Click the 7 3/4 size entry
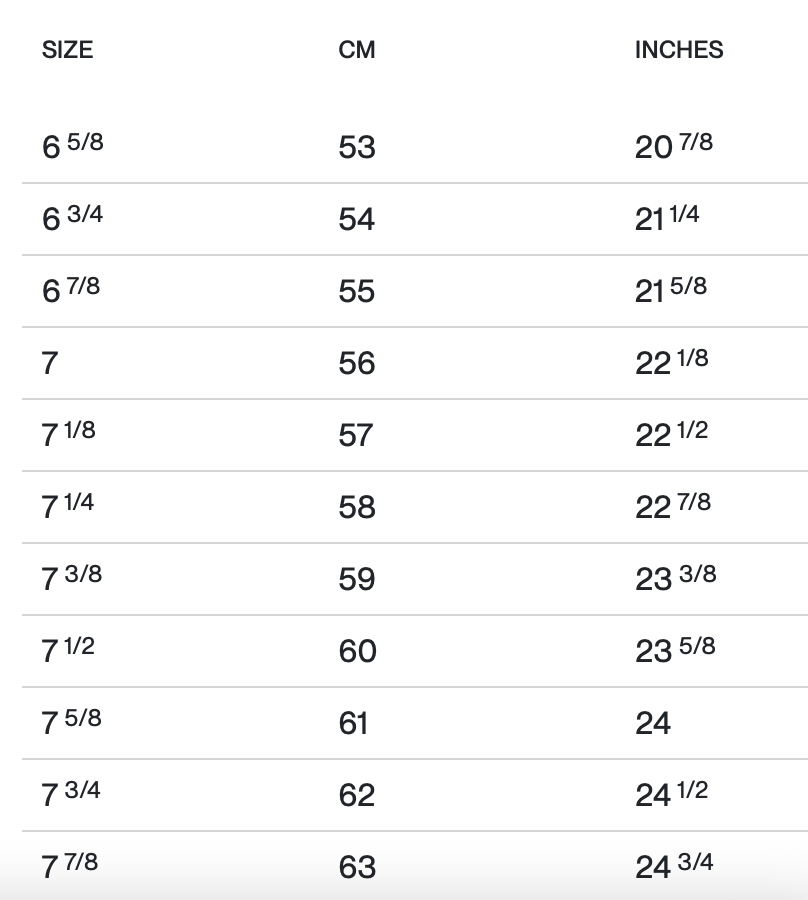 tap(71, 794)
